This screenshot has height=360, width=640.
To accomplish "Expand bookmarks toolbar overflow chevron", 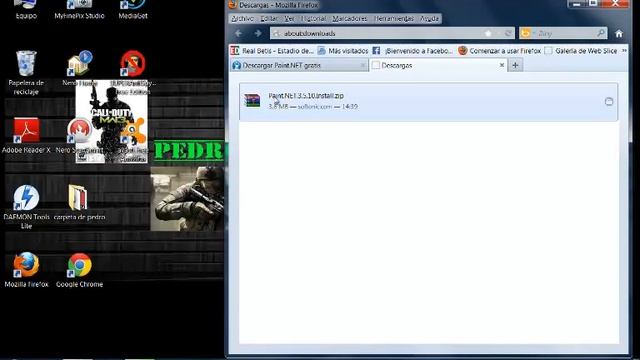I will (624, 51).
